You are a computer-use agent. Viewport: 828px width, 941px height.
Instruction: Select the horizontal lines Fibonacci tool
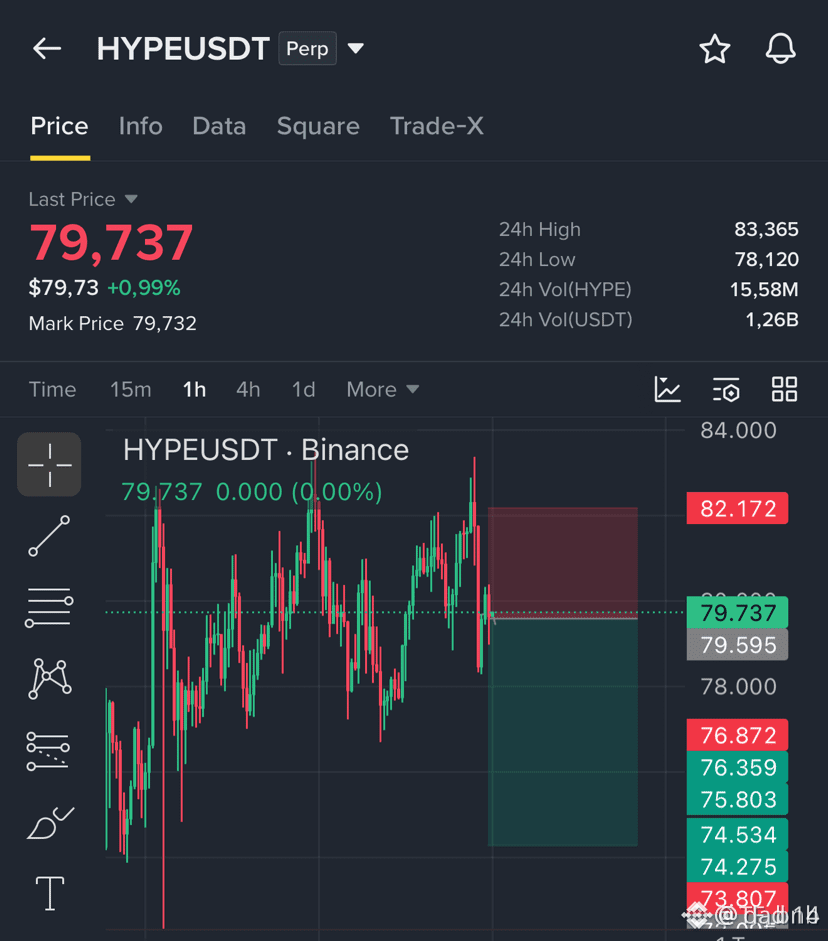[49, 607]
